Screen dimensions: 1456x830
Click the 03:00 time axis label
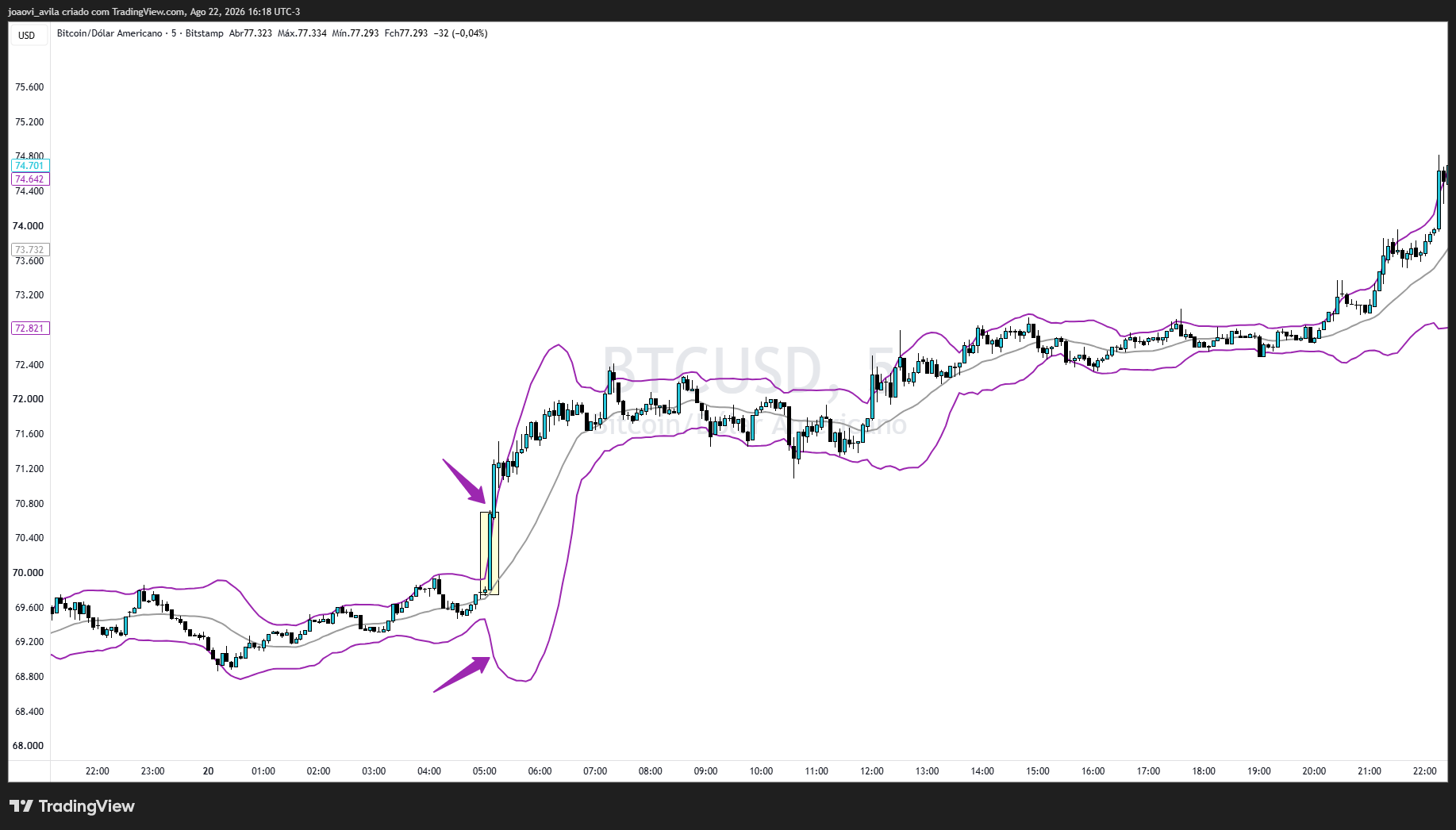click(375, 771)
